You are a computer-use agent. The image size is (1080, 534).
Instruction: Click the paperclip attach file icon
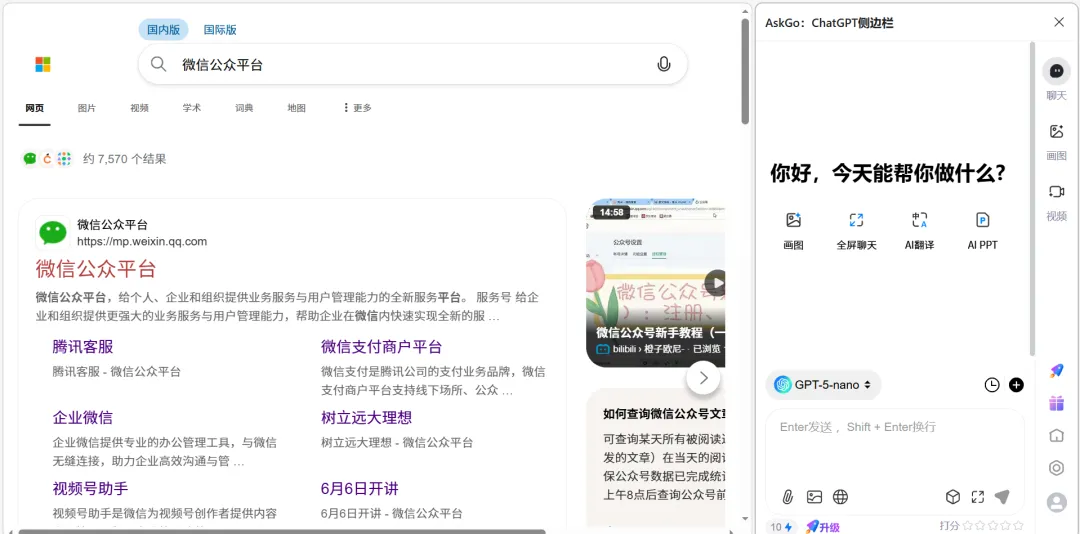788,497
